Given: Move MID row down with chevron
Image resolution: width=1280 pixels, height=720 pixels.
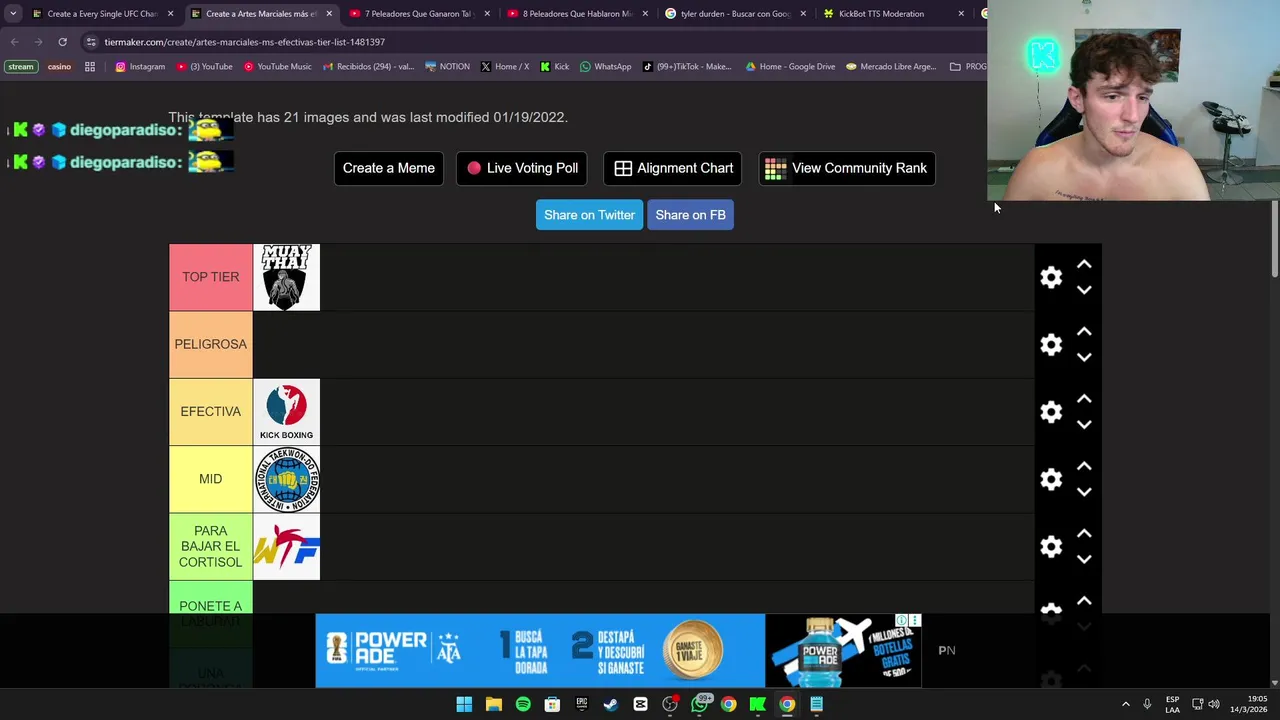Looking at the screenshot, I should pyautogui.click(x=1084, y=492).
